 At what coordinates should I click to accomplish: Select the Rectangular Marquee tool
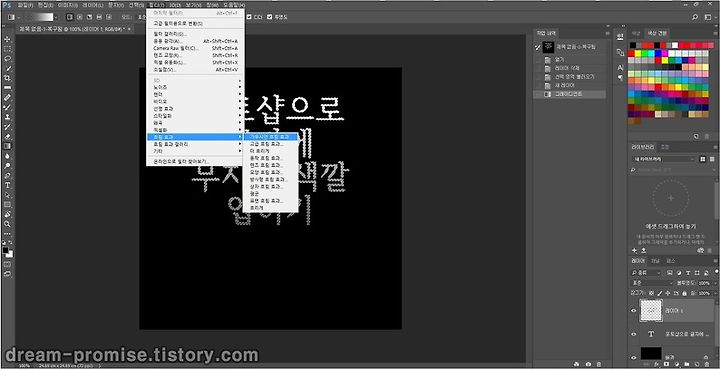tap(7, 49)
